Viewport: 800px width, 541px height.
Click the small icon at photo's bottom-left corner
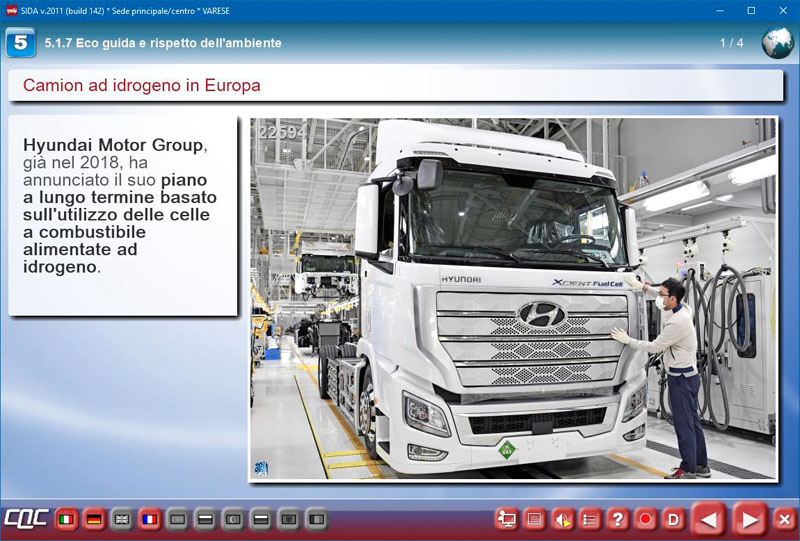[x=261, y=467]
